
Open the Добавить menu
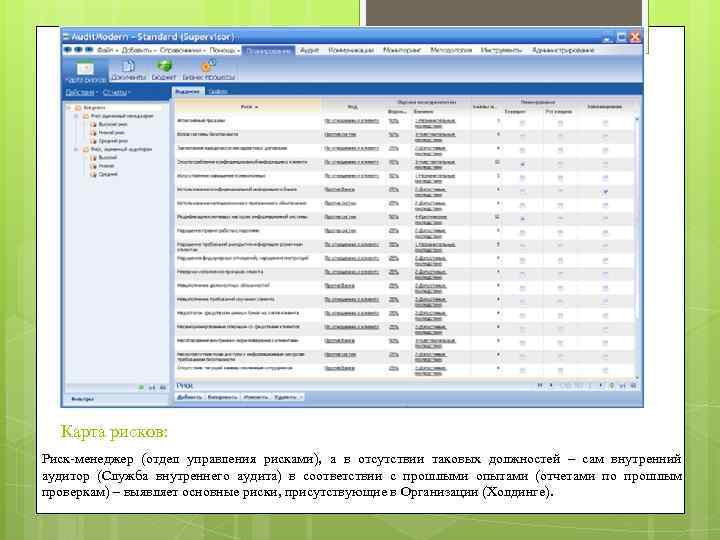(139, 50)
